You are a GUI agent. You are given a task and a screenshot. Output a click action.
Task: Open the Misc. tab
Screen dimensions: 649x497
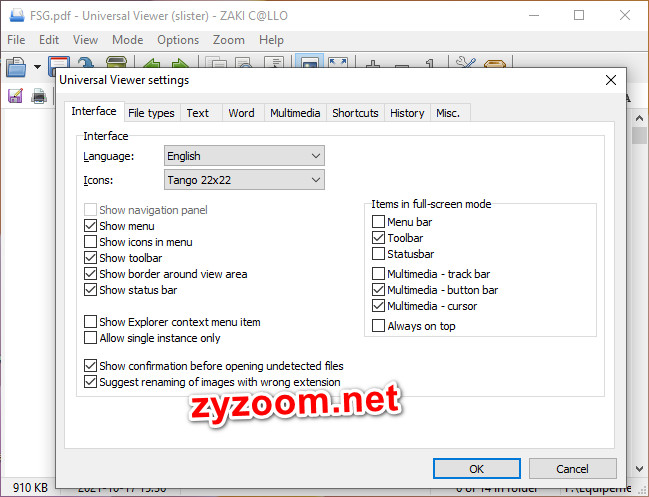(448, 113)
